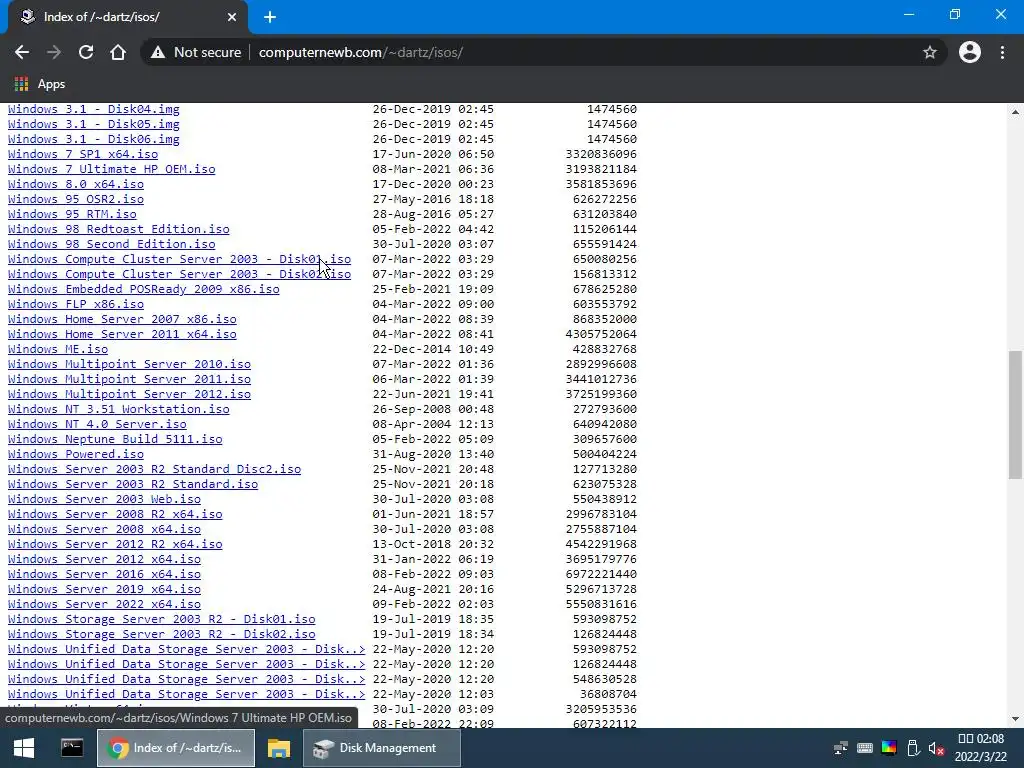Open the home page icon
This screenshot has width=1024, height=768.
coord(118,52)
